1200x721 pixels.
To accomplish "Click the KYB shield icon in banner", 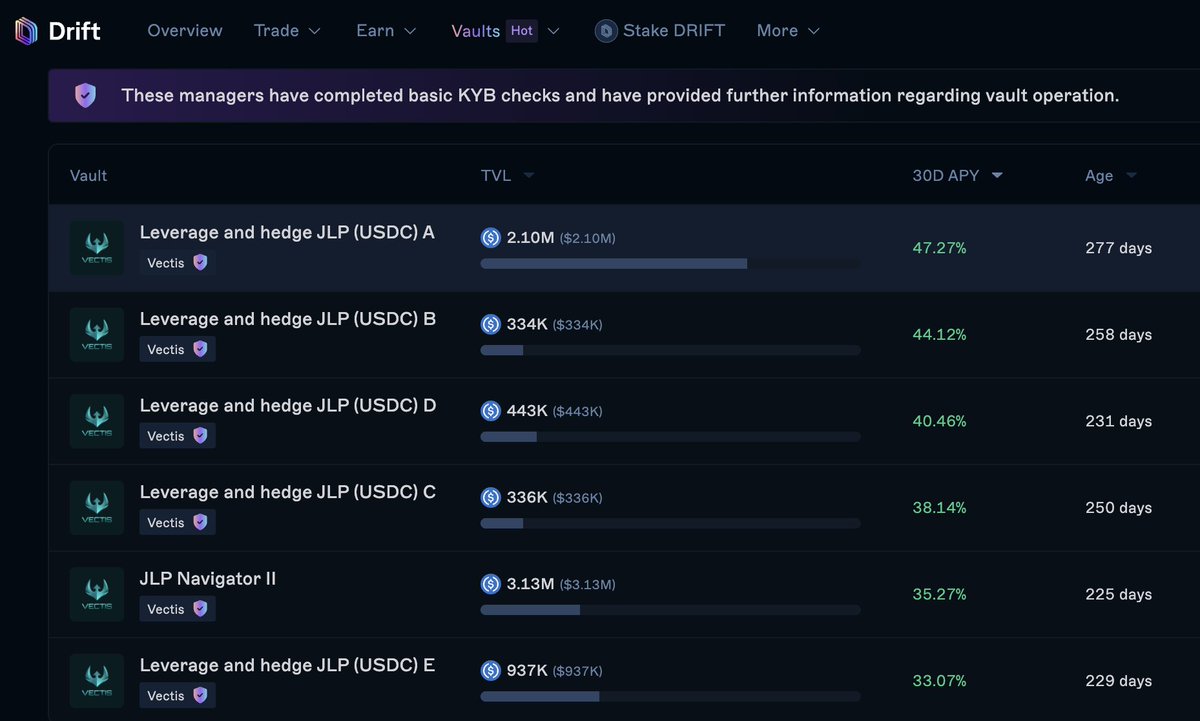I will point(86,96).
